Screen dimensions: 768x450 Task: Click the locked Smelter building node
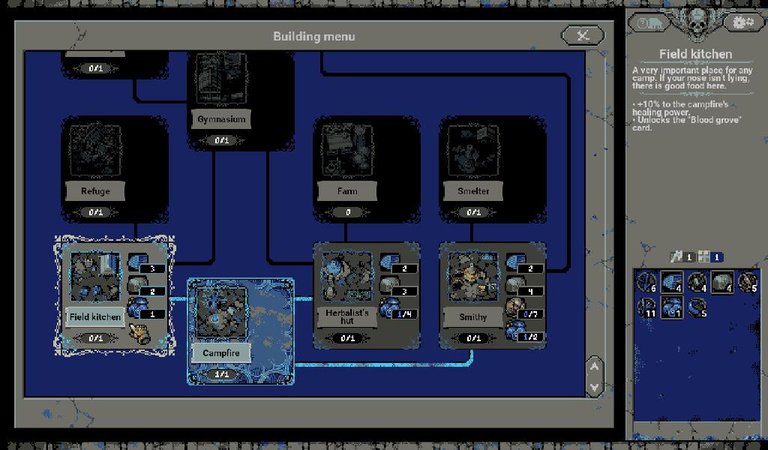tap(474, 165)
